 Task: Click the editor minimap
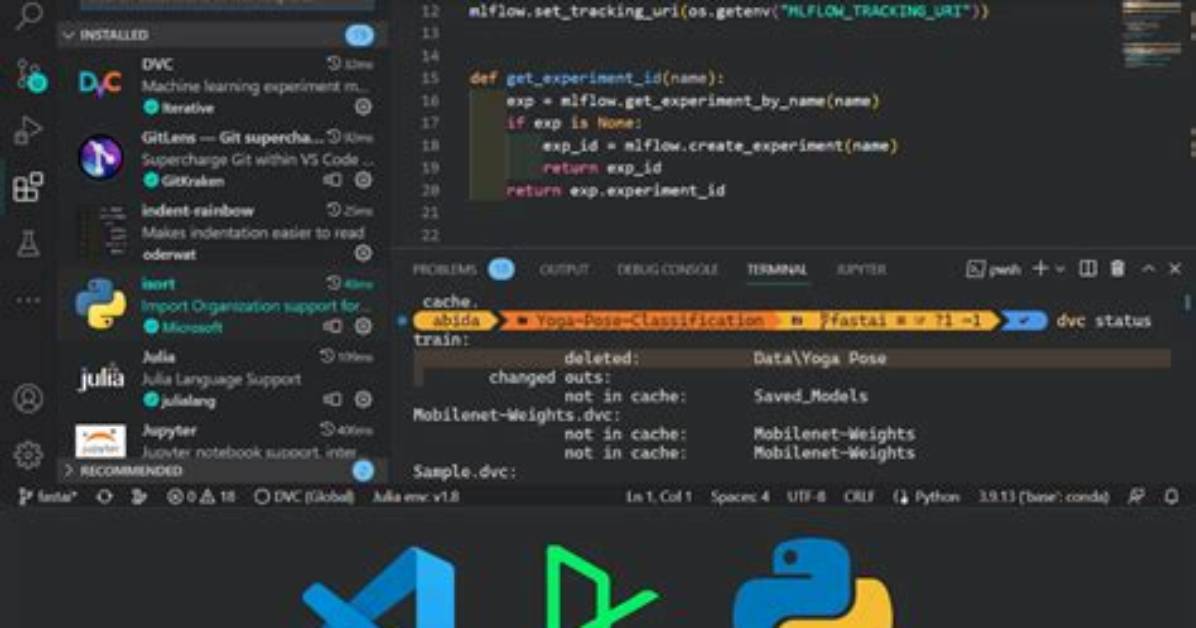point(1152,34)
